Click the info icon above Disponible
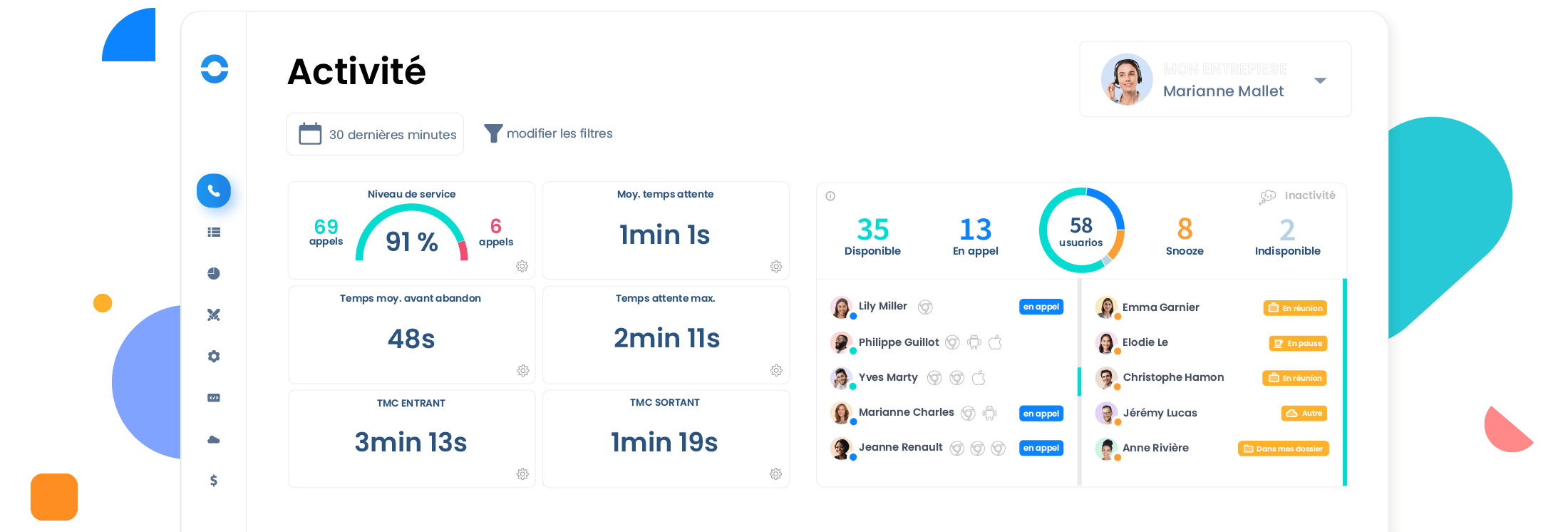This screenshot has height=532, width=1568. point(830,196)
